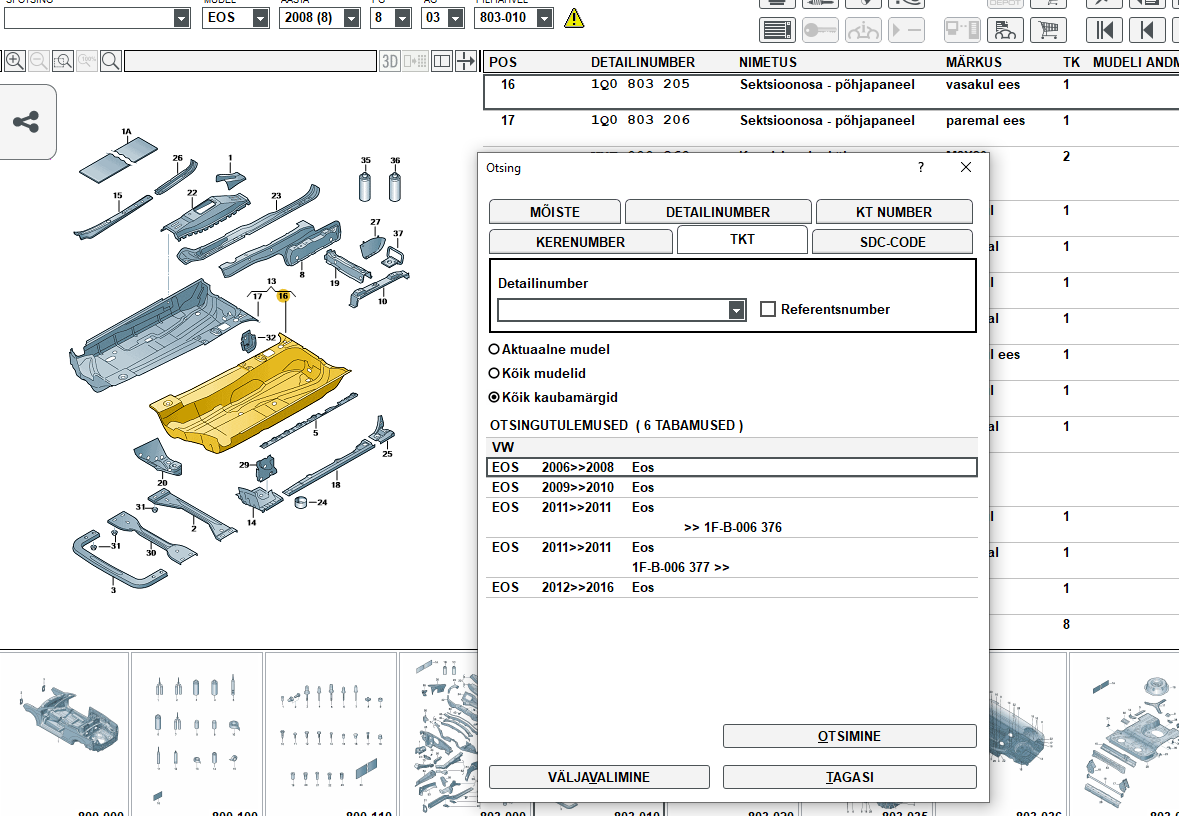Open the EOS model dropdown
The width and height of the screenshot is (1179, 816).
click(260, 18)
